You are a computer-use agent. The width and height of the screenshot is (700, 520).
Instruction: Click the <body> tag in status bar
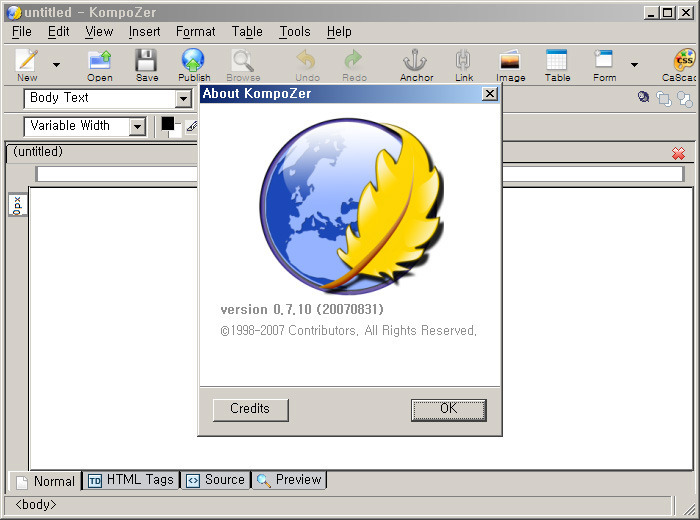pyautogui.click(x=36, y=505)
